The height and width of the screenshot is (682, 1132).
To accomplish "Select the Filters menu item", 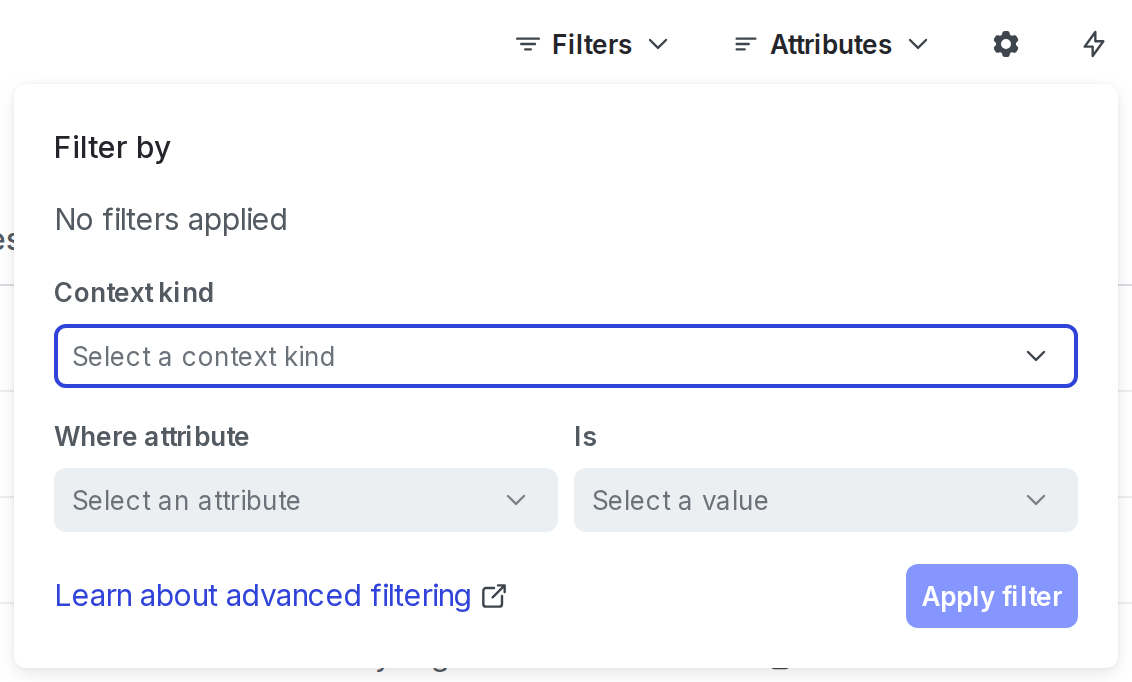I will point(592,44).
